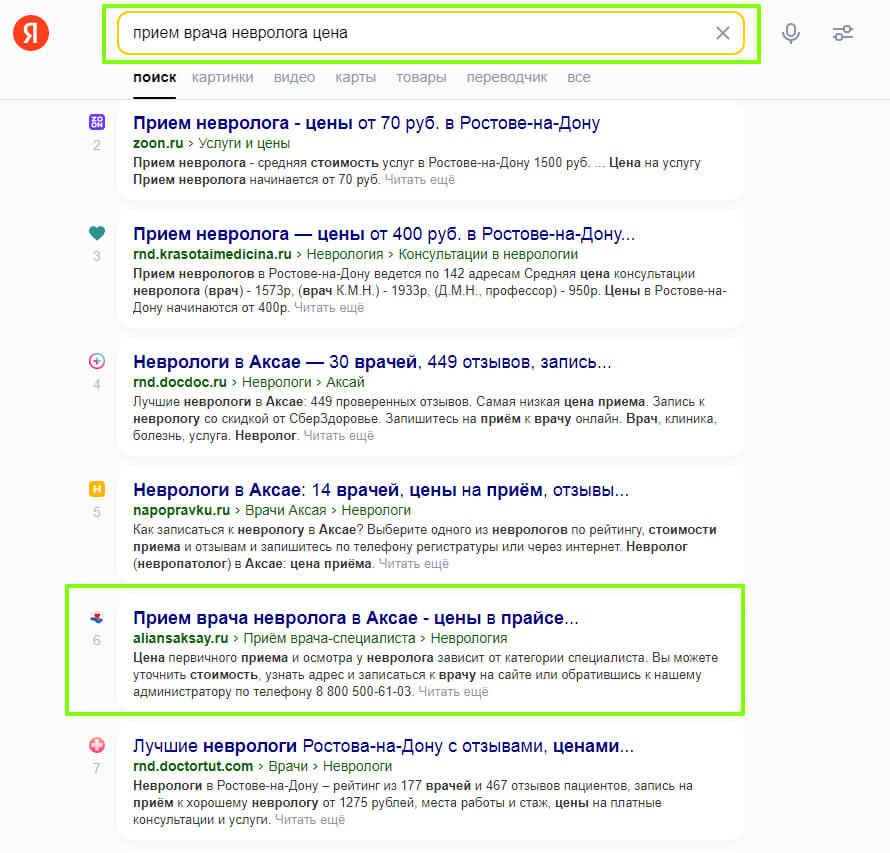The height and width of the screenshot is (853, 890).
Task: Open the карты tab
Action: coord(355,77)
